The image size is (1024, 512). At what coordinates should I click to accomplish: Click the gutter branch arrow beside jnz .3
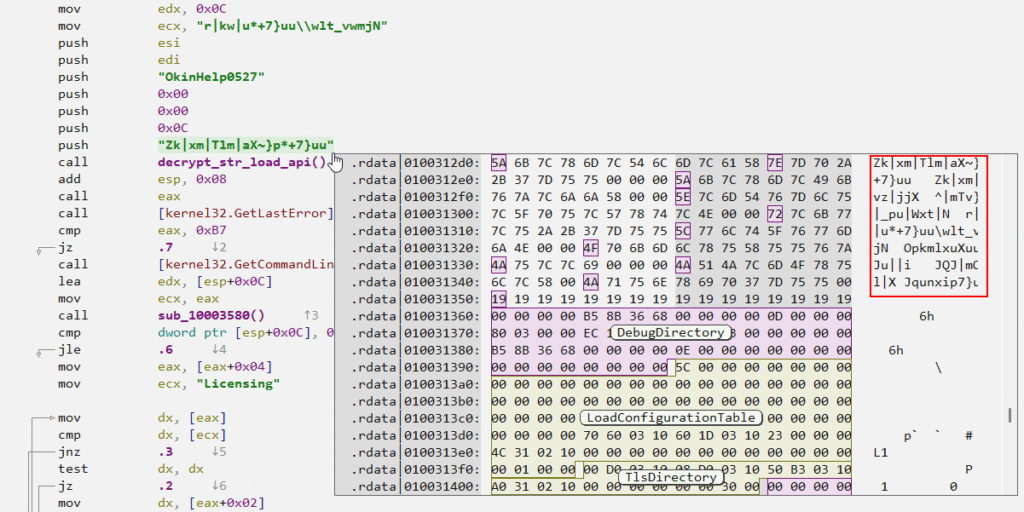42,451
